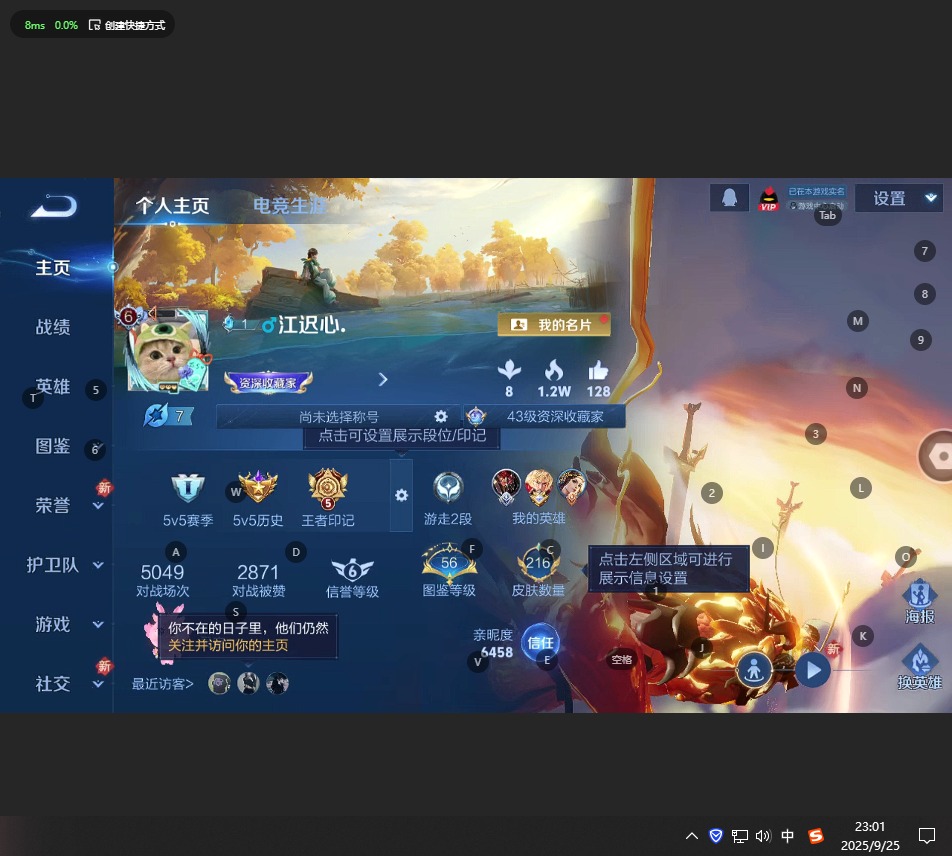This screenshot has height=856, width=952.
Task: Click the Sogou S input icon
Action: pos(815,836)
